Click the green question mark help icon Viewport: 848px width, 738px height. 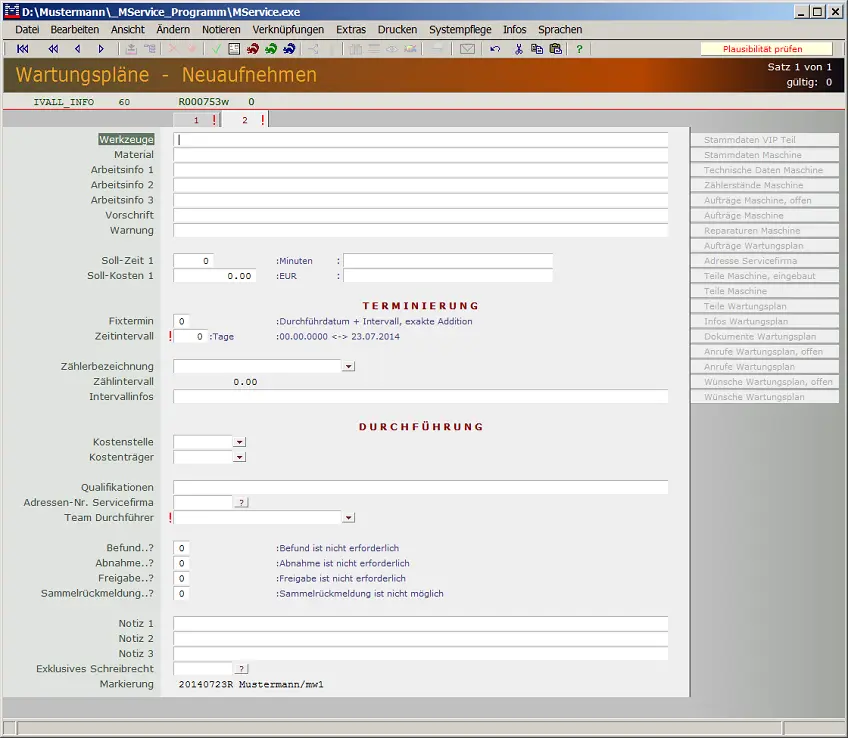579,49
